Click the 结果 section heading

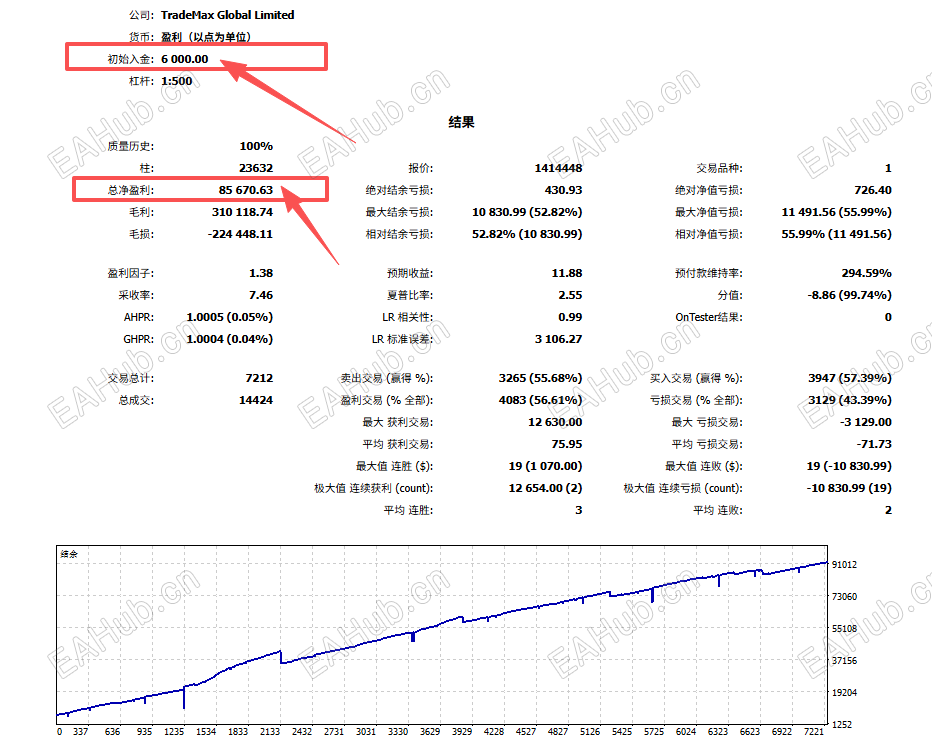[461, 122]
